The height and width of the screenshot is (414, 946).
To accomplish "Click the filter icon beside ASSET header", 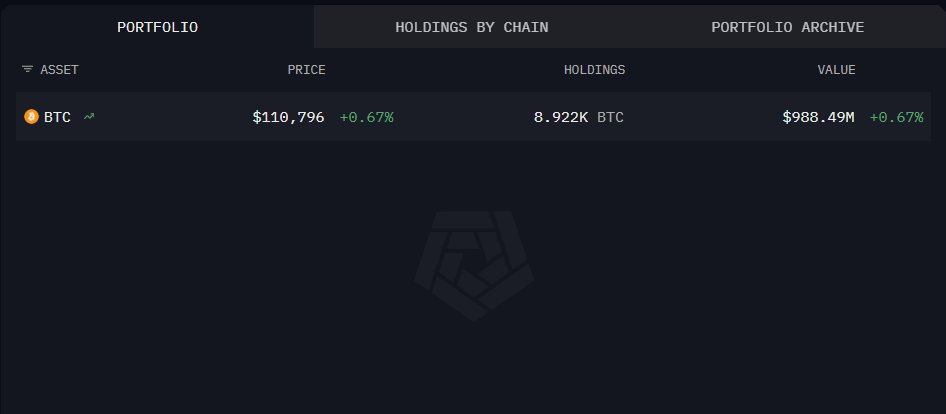I will coord(27,70).
